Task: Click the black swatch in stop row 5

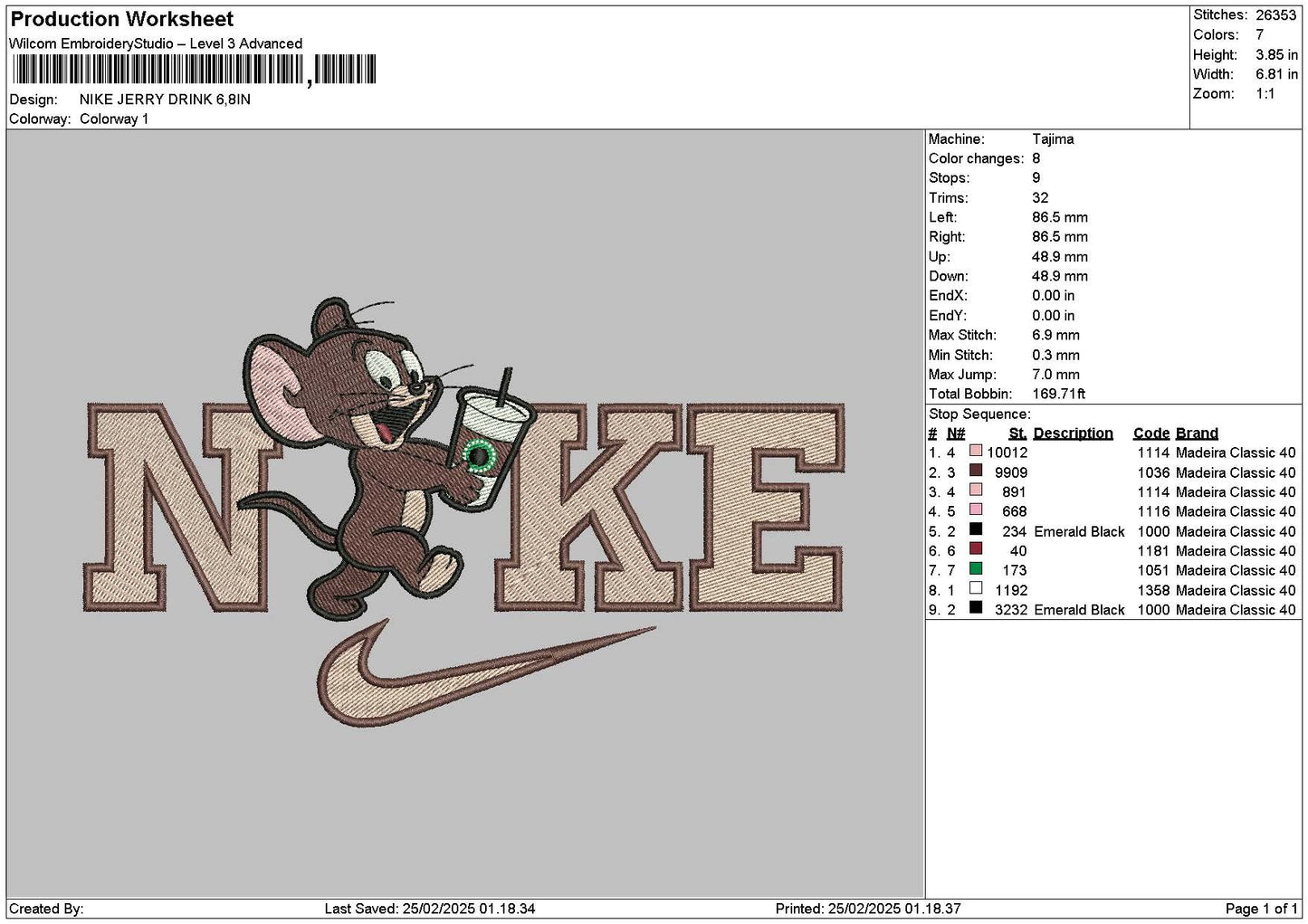Action: click(x=975, y=529)
